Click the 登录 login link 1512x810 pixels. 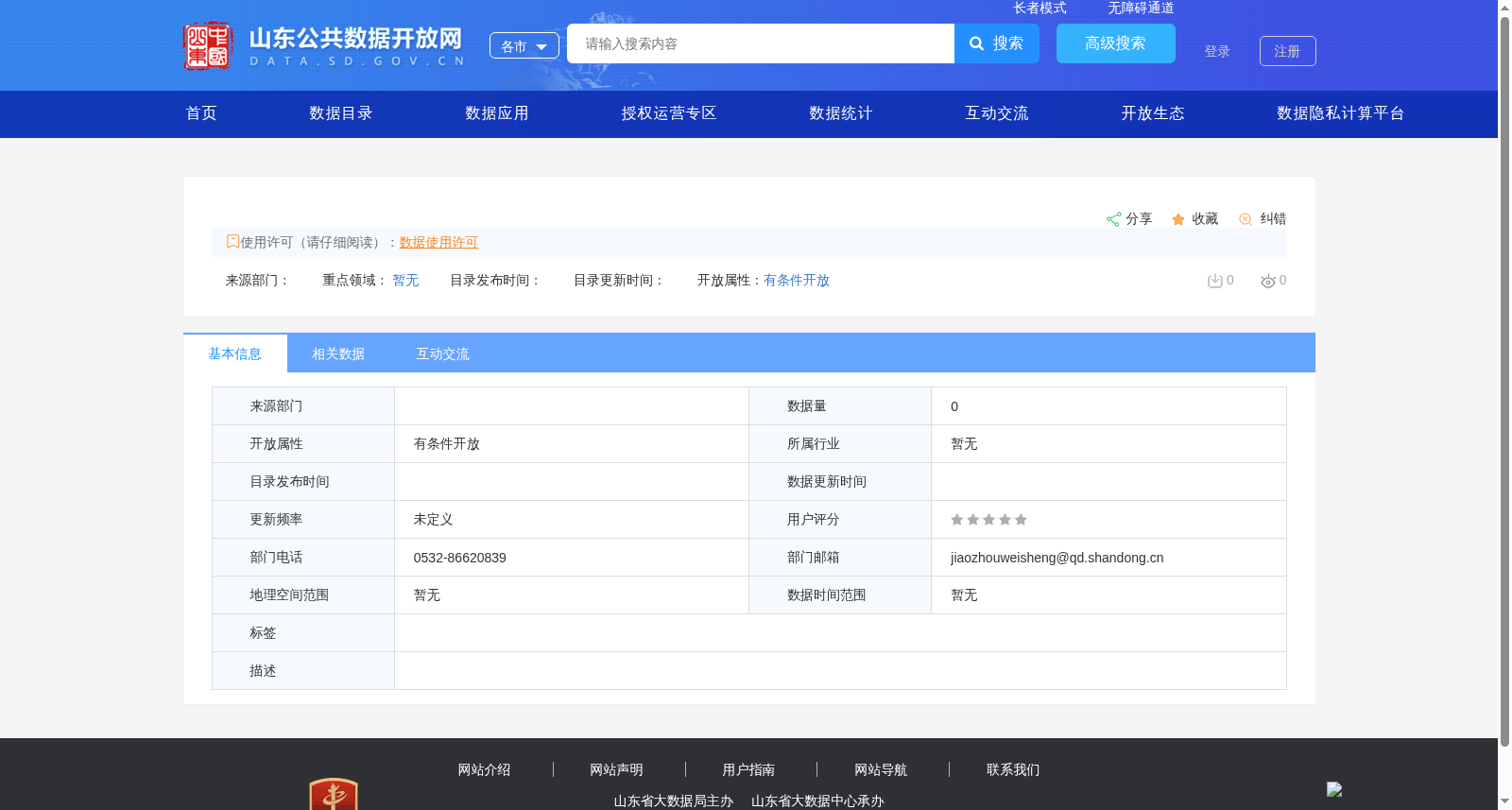coord(1217,51)
